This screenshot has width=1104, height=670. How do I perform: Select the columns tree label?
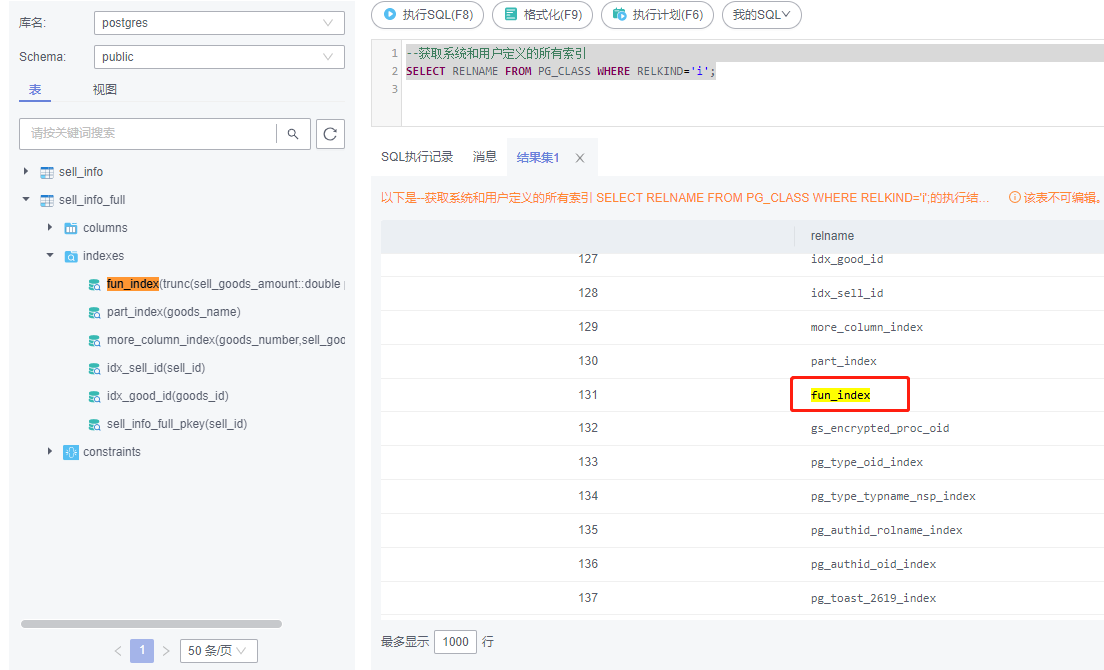click(106, 228)
